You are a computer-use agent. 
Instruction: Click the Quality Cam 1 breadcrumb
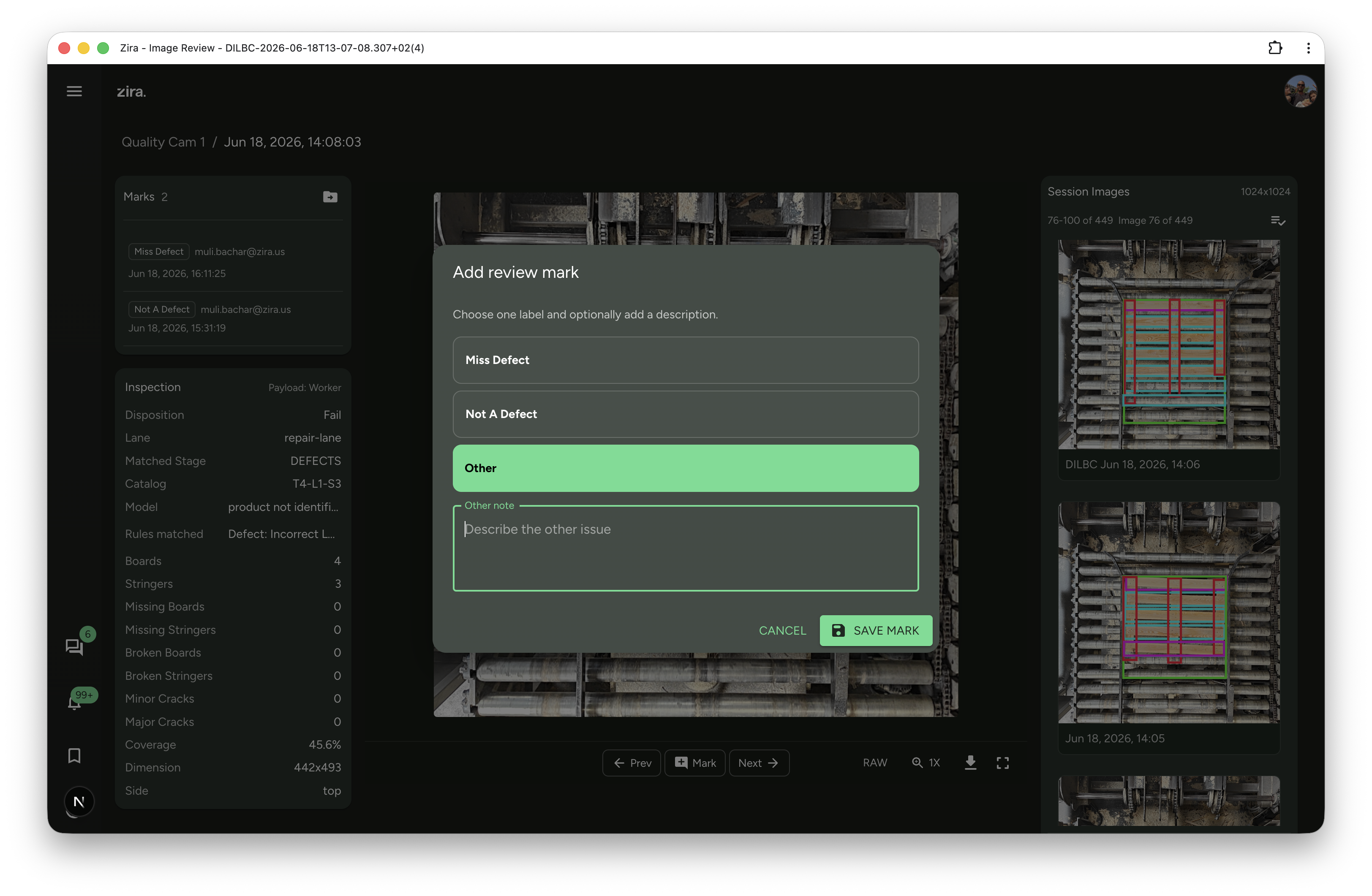[163, 142]
